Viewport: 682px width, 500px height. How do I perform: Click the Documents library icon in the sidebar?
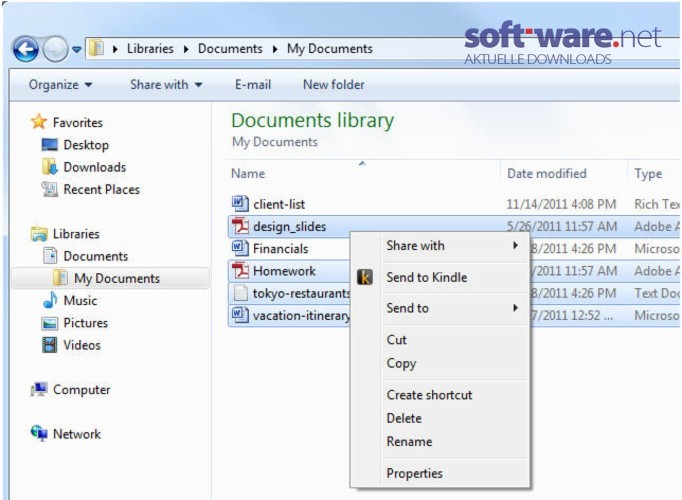[x=50, y=256]
